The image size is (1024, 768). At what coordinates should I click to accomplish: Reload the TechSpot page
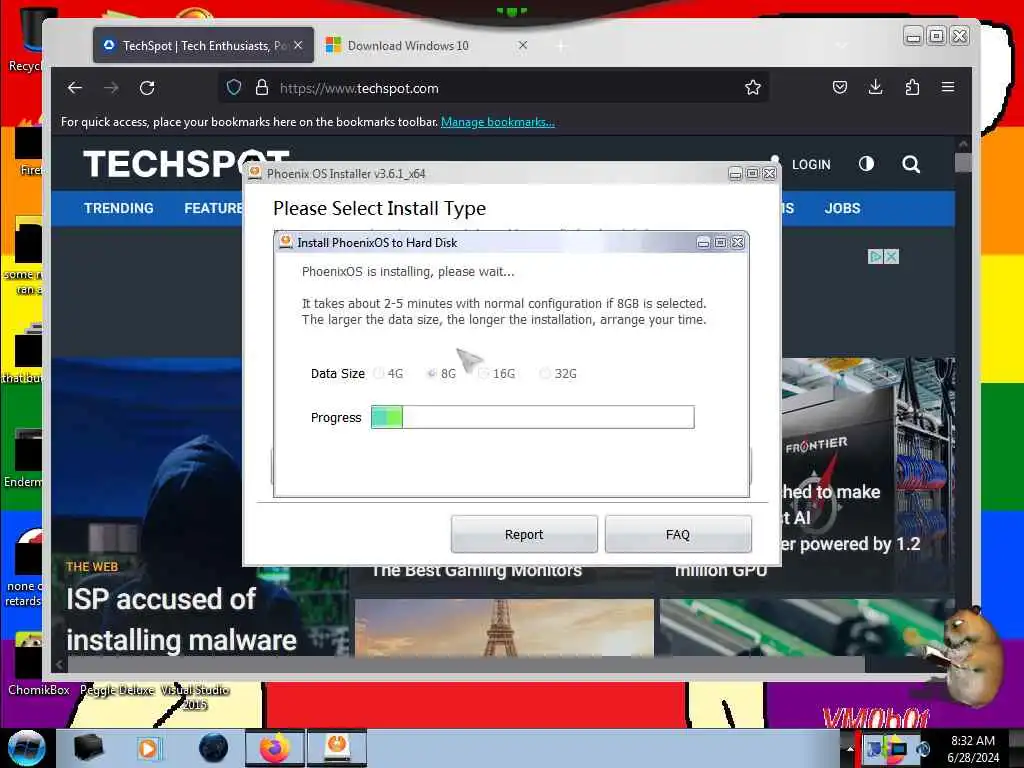(x=147, y=88)
